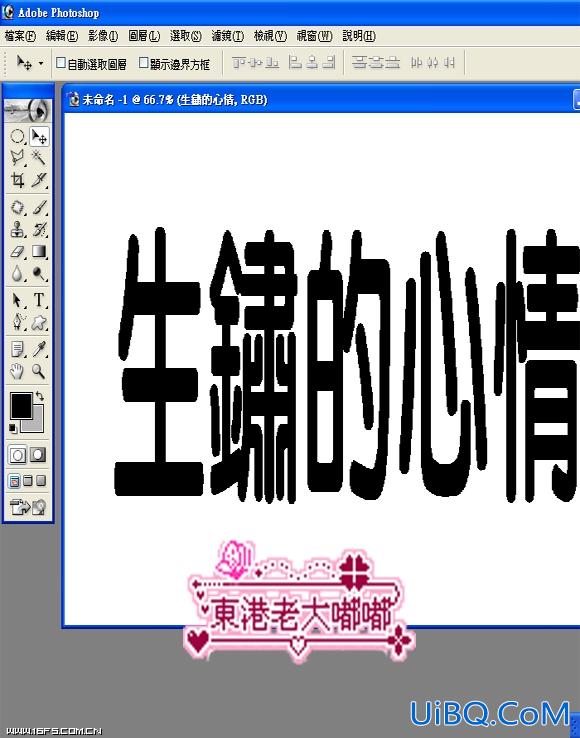
Task: Open the 檔案(F) menu
Action: click(x=20, y=36)
